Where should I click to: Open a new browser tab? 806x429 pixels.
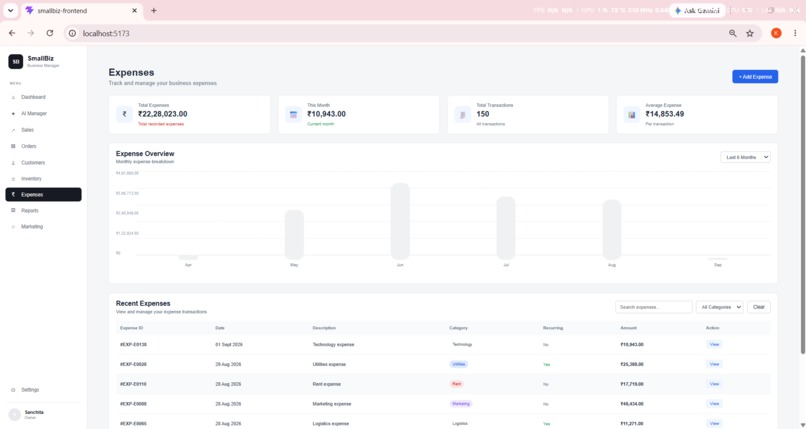pyautogui.click(x=154, y=10)
